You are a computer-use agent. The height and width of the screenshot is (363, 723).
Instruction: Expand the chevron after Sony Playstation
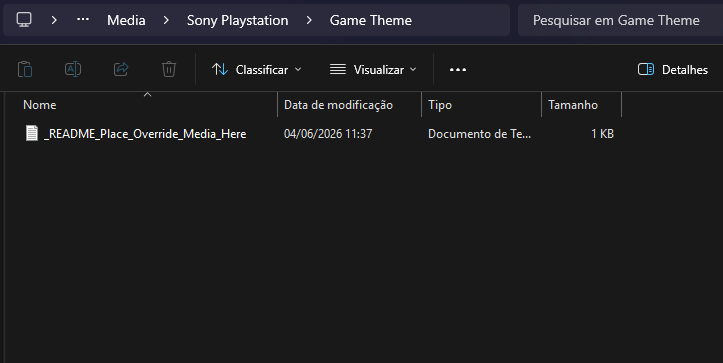click(309, 20)
